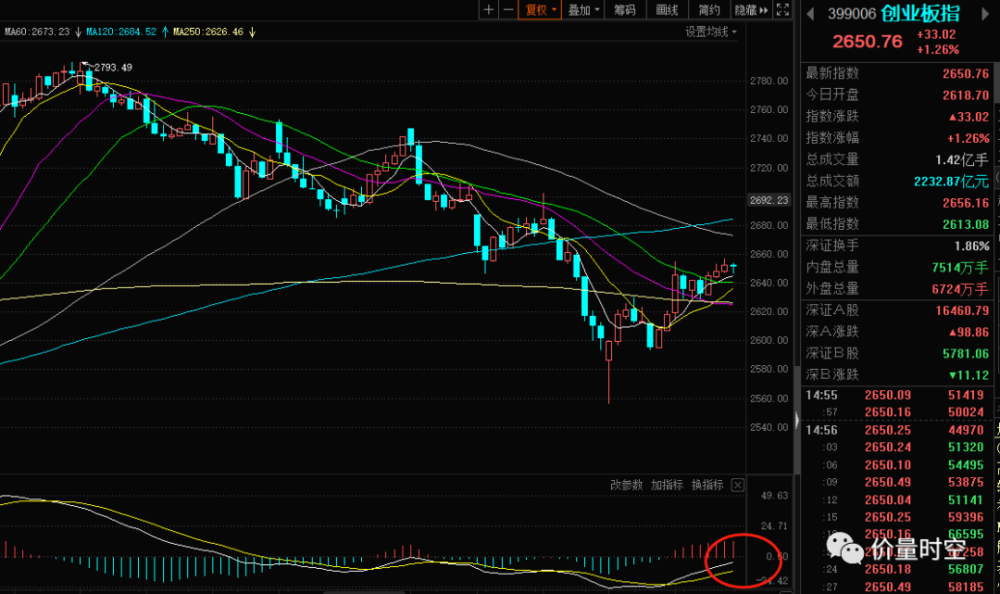Click the 筹码 toolbar button
The image size is (1000, 594).
click(x=624, y=10)
